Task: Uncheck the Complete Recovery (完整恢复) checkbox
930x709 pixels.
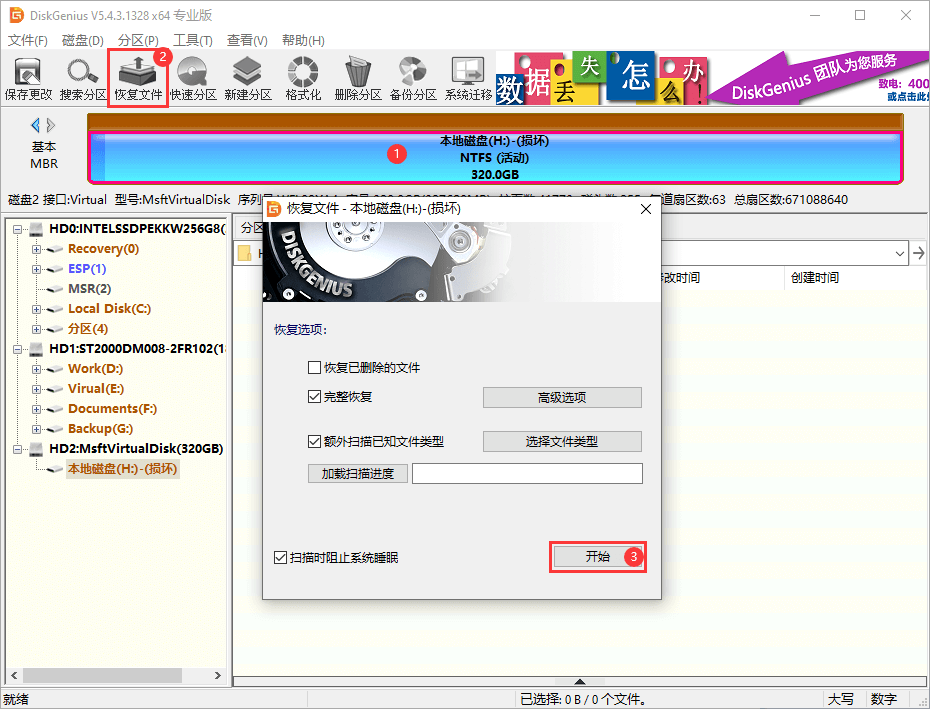Action: (314, 396)
